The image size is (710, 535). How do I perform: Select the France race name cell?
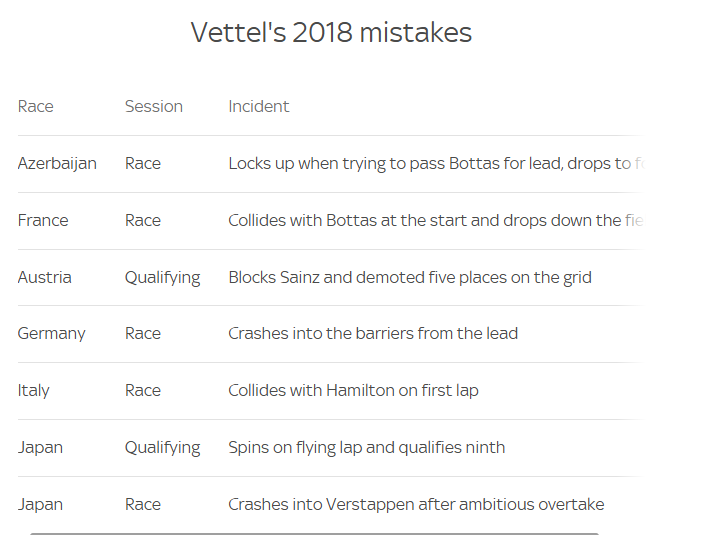tap(43, 220)
